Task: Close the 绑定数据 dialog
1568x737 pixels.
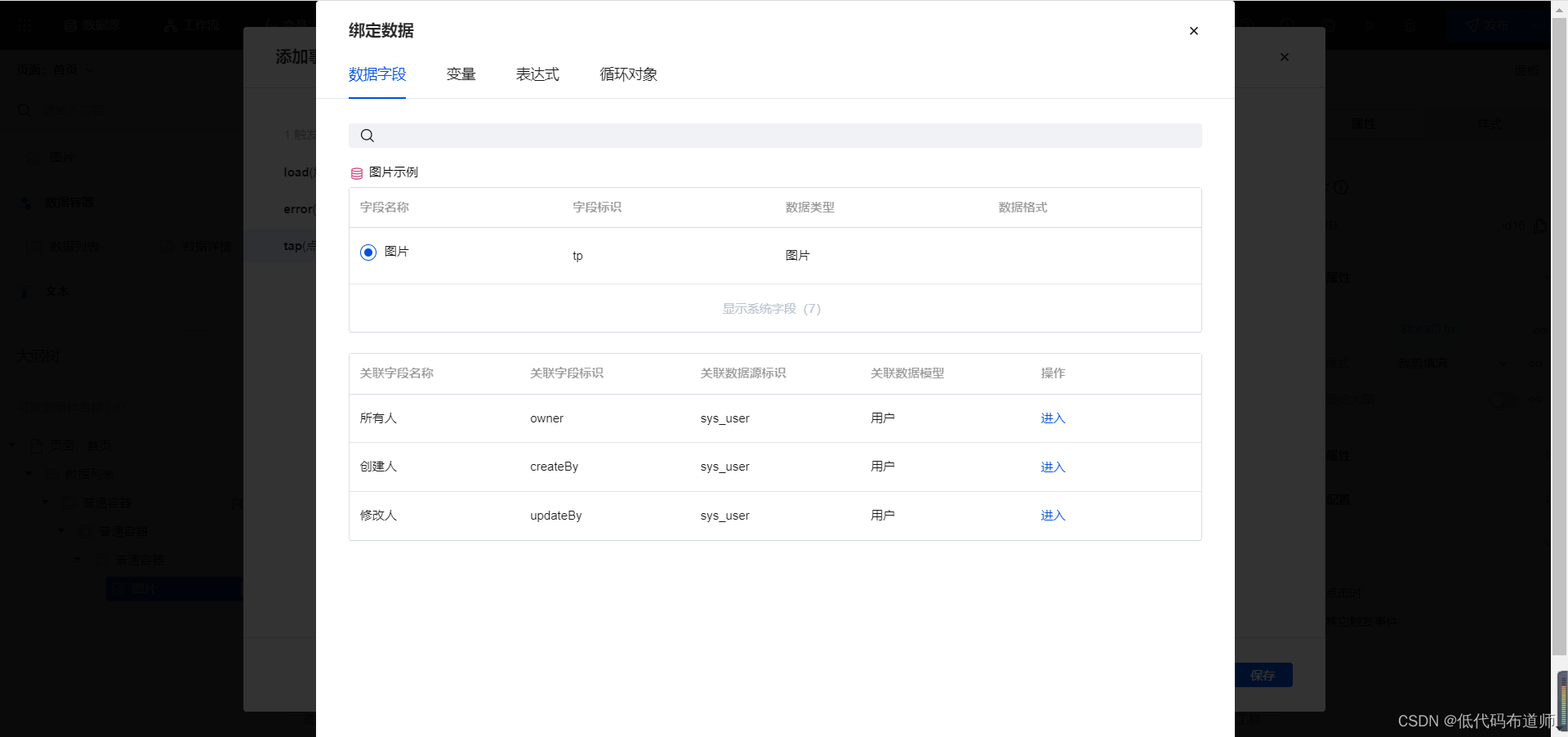Action: (x=1193, y=31)
